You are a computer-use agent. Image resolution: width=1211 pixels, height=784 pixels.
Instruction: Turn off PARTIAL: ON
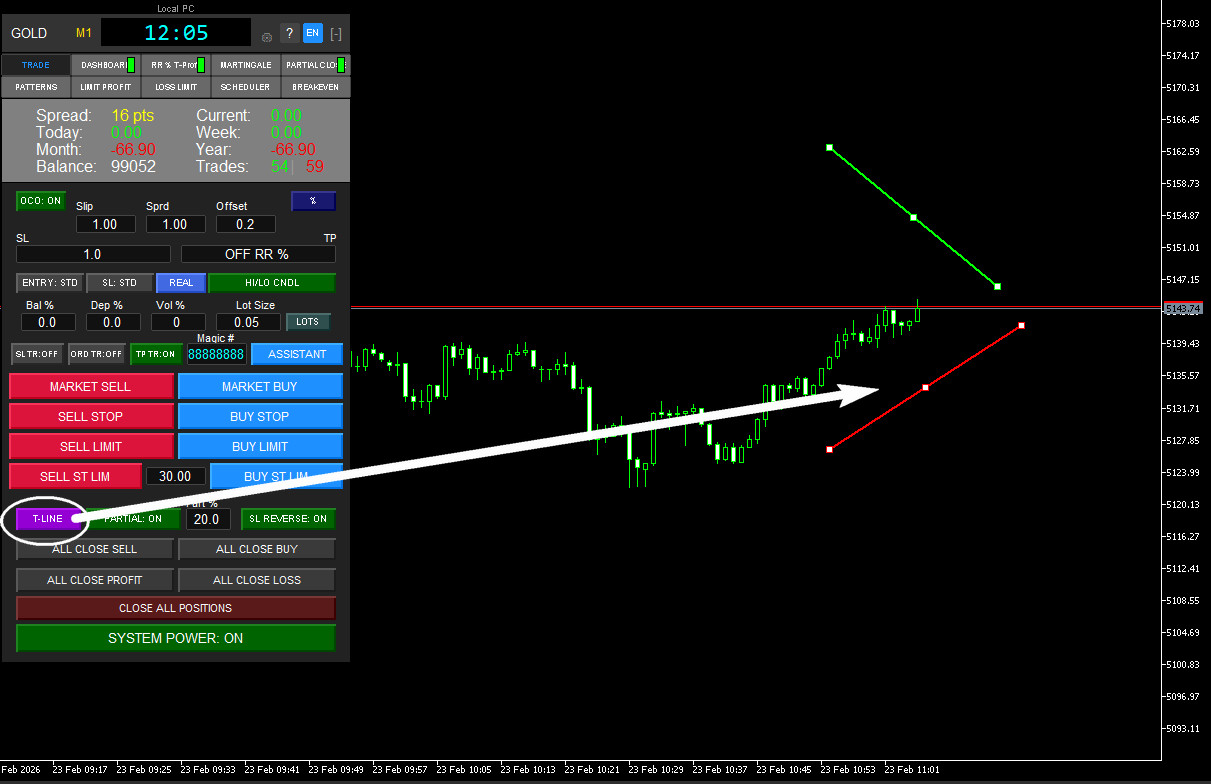click(134, 519)
